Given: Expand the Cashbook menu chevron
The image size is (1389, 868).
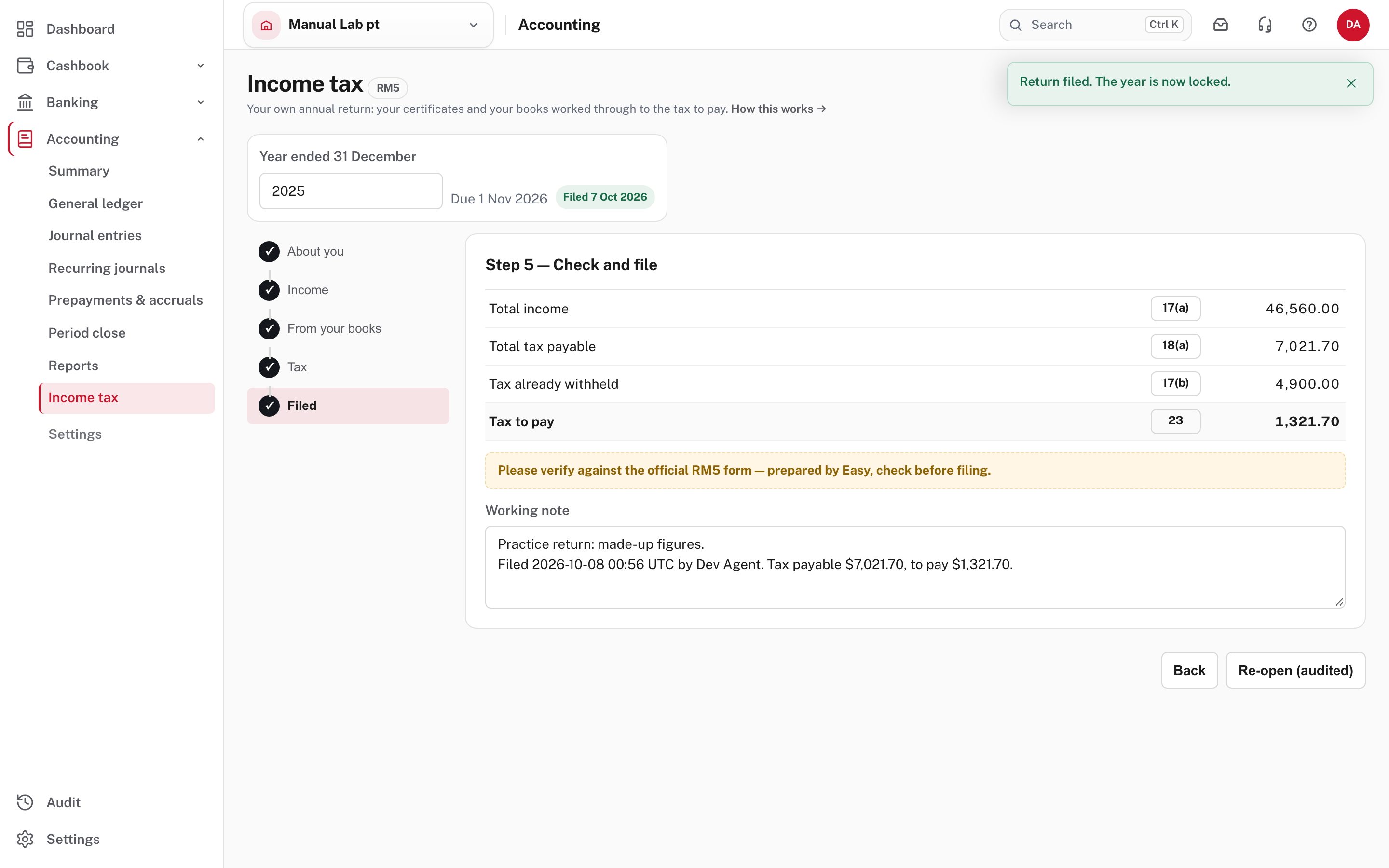Looking at the screenshot, I should (200, 66).
